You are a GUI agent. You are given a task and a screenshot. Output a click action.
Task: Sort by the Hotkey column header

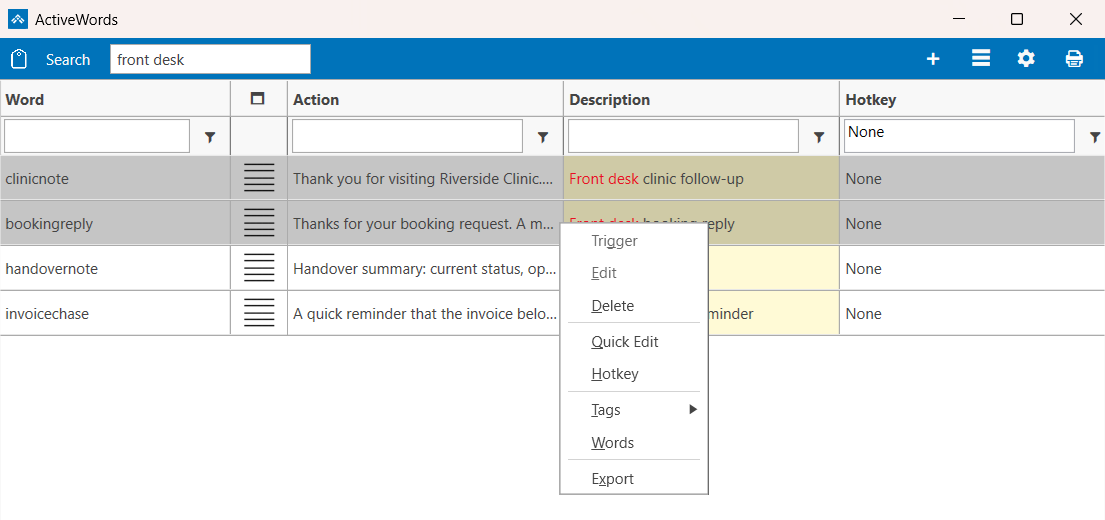point(972,99)
